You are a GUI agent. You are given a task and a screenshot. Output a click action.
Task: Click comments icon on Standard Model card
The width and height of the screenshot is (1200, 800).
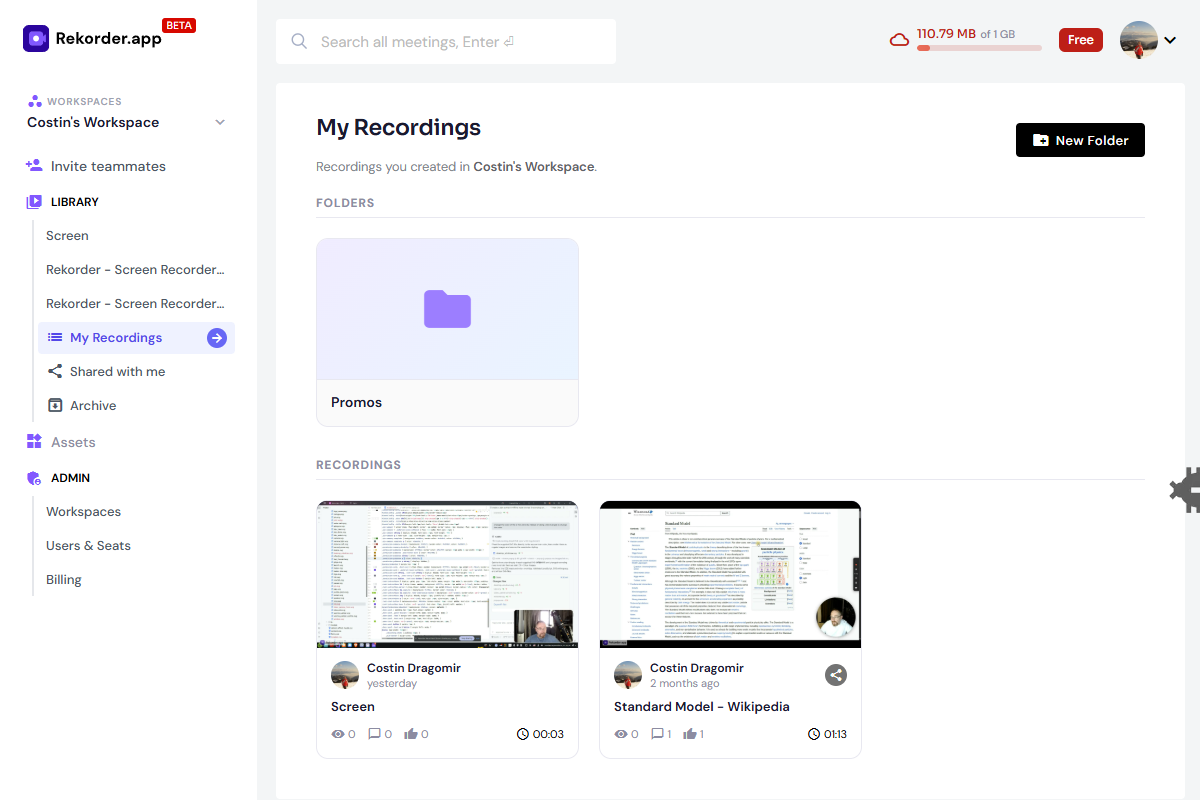click(658, 734)
